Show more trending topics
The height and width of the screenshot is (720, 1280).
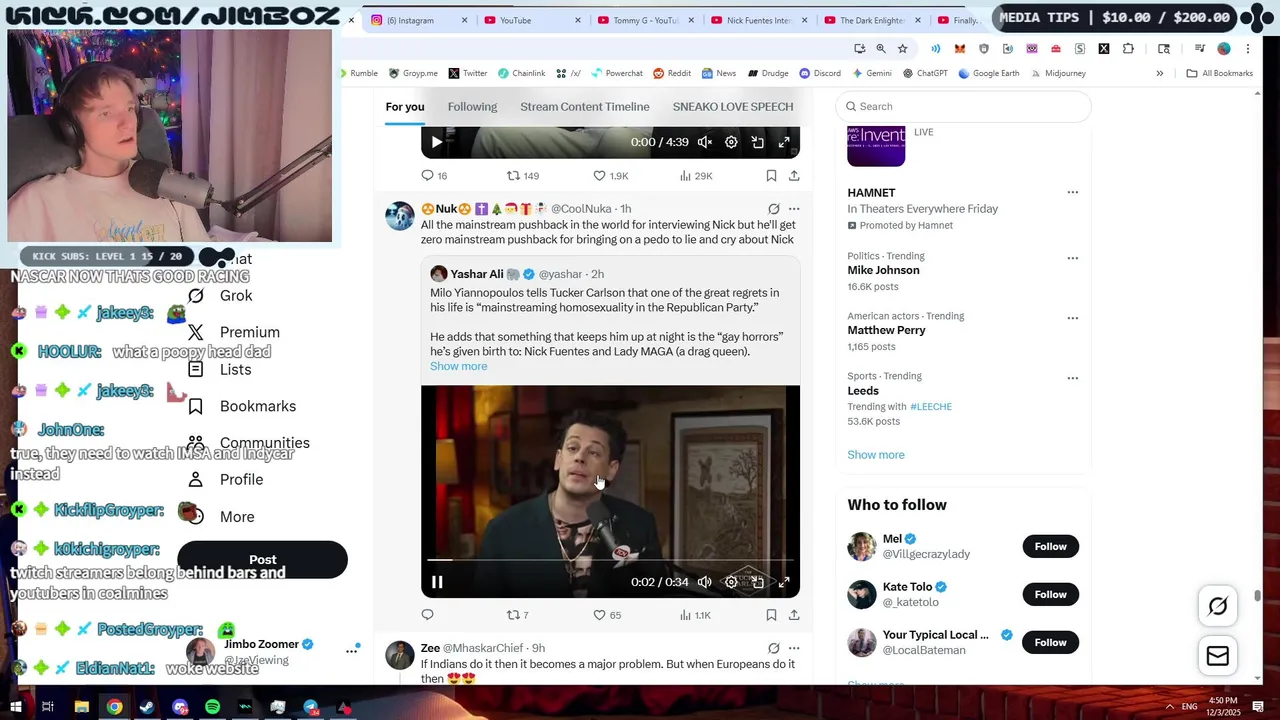click(x=875, y=455)
